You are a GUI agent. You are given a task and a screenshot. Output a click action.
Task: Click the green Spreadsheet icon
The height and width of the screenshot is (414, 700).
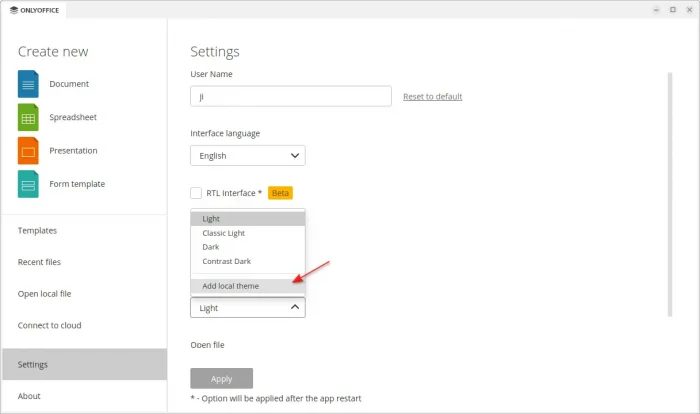pos(28,118)
